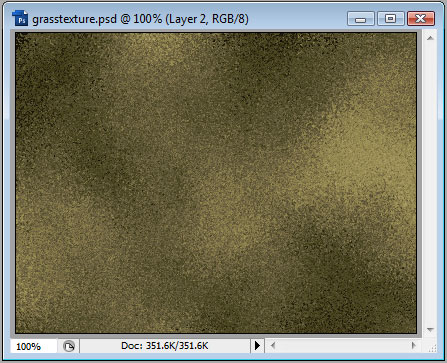Click the vertical scrollbar down arrow

pos(430,329)
